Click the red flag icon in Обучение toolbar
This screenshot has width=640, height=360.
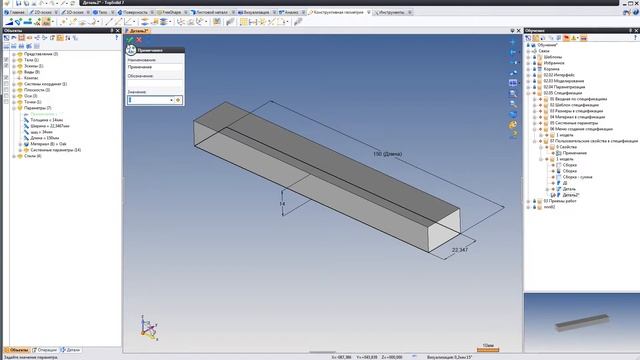coord(567,38)
